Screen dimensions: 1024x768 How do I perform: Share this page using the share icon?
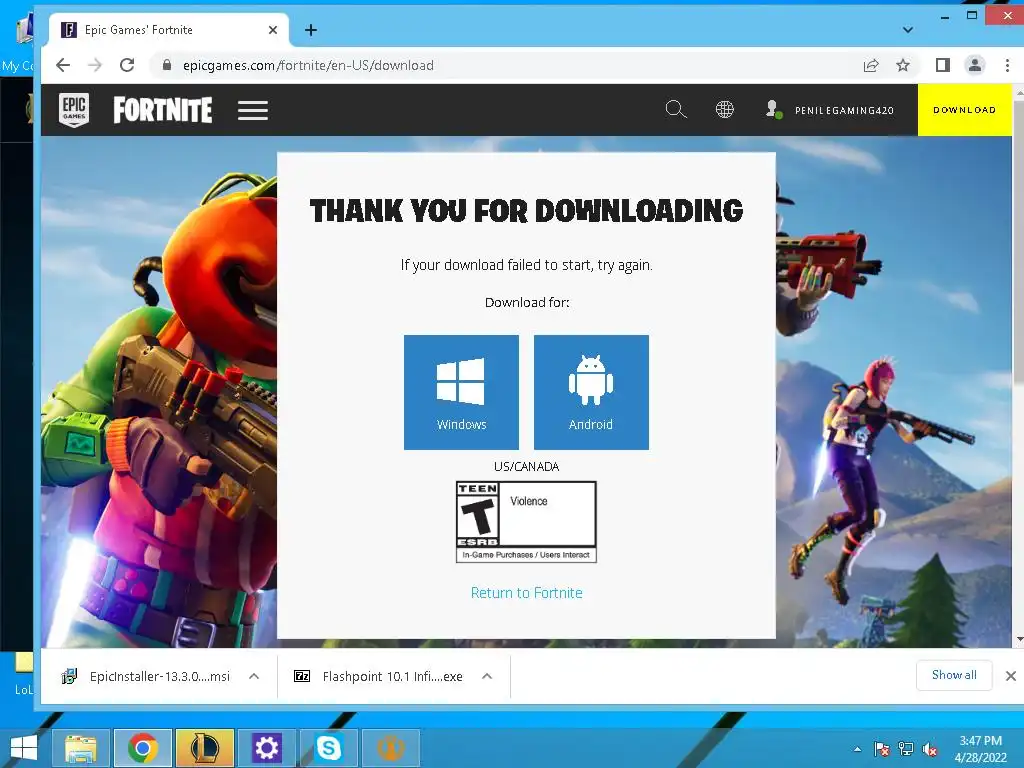[x=871, y=65]
